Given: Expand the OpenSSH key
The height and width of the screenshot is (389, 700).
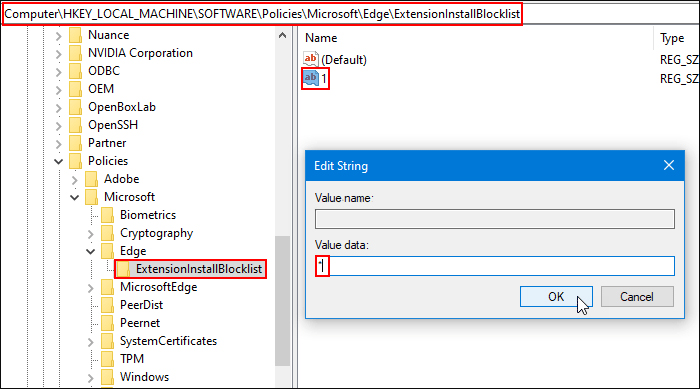Looking at the screenshot, I should pyautogui.click(x=58, y=126).
